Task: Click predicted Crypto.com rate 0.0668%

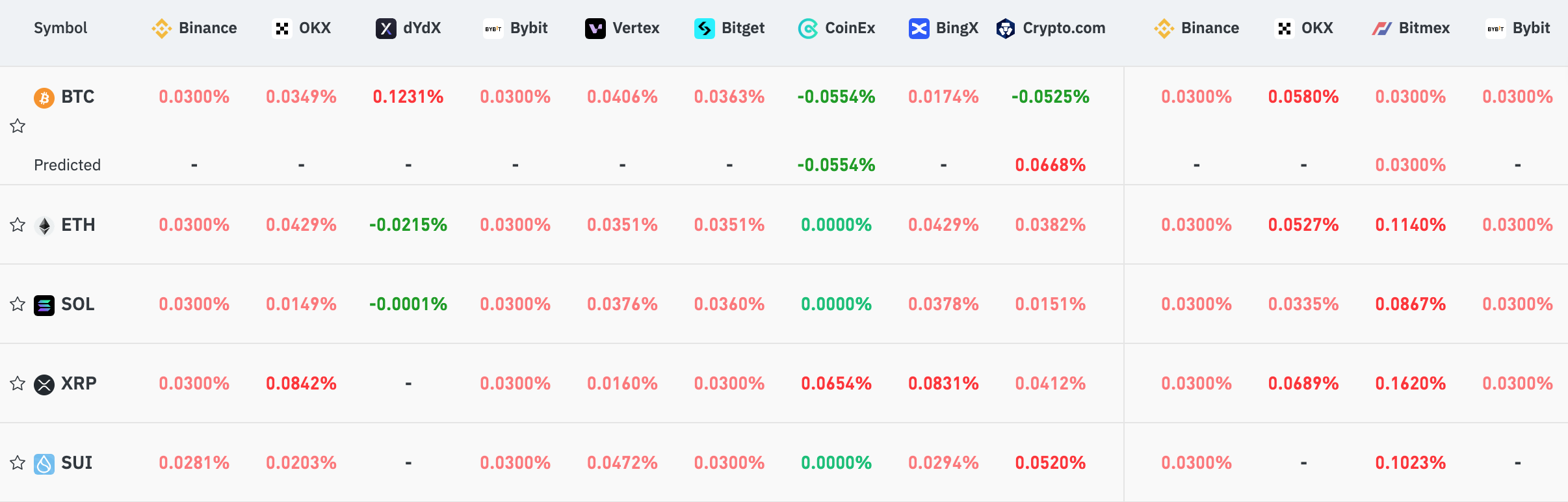Action: 1050,165
